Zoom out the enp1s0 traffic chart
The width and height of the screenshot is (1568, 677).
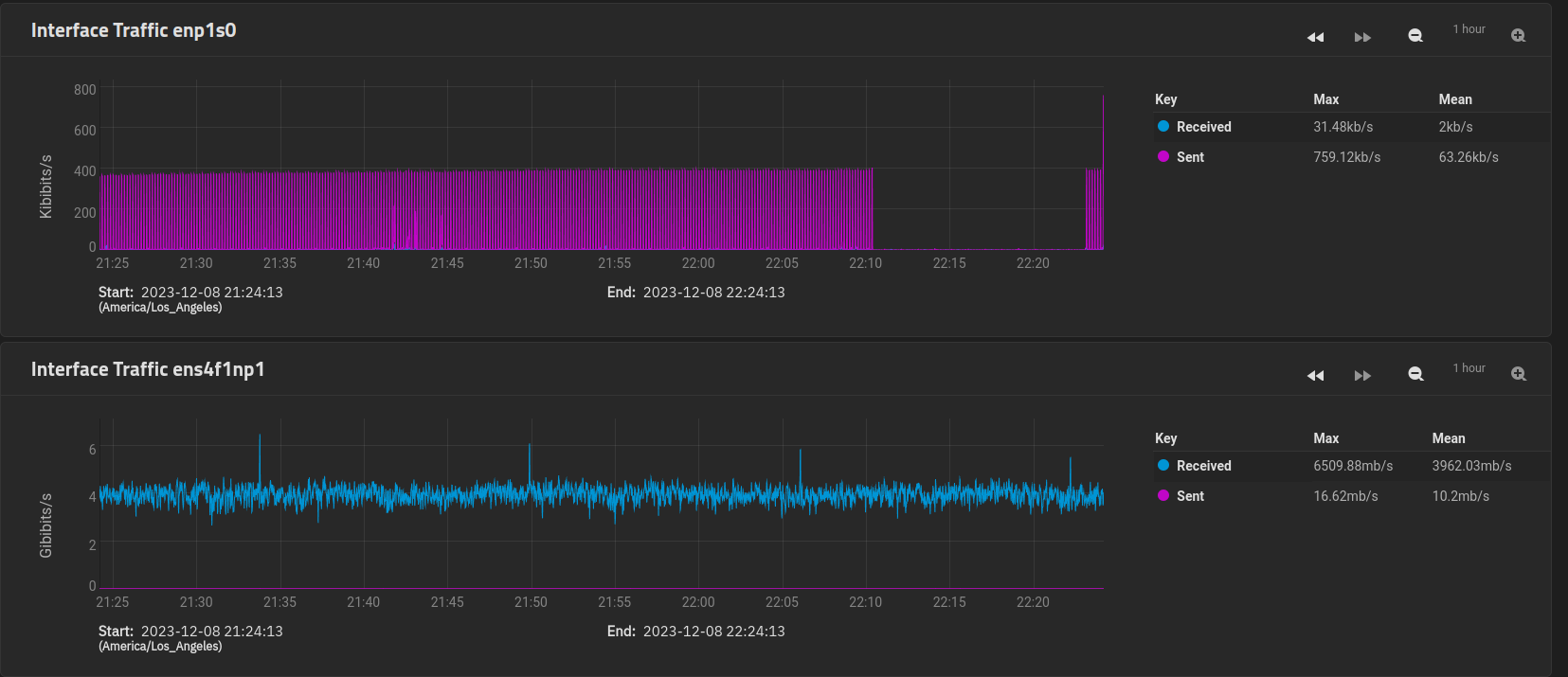coord(1415,36)
